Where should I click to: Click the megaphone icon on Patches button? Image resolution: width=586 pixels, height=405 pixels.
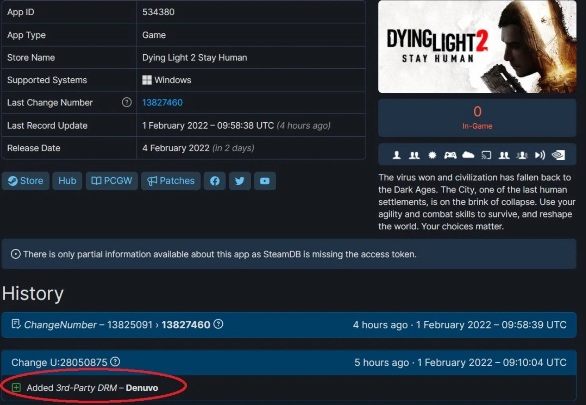coord(152,181)
